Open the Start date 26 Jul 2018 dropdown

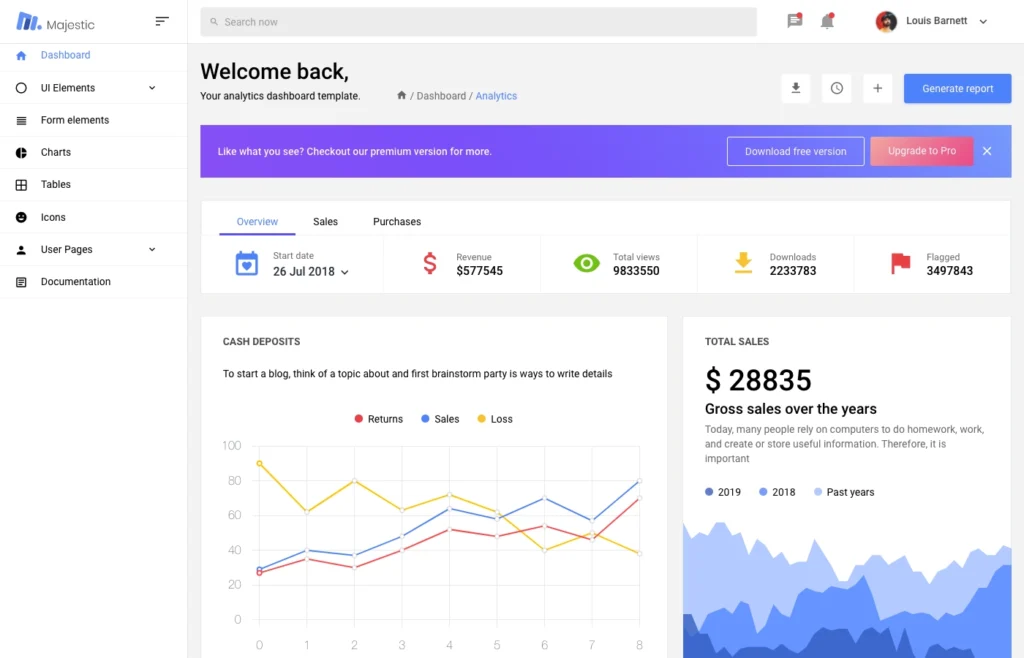[311, 272]
